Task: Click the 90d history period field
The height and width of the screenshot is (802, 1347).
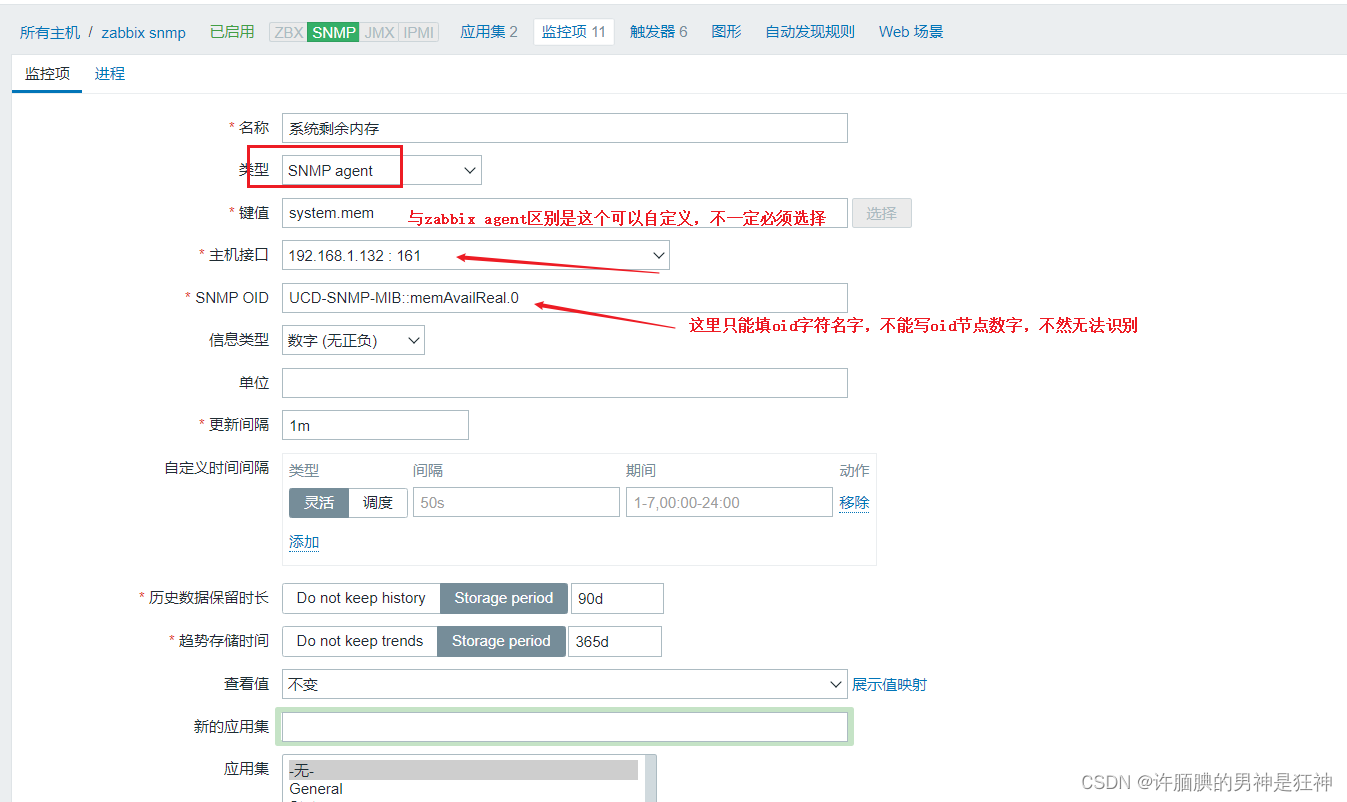Action: [617, 598]
